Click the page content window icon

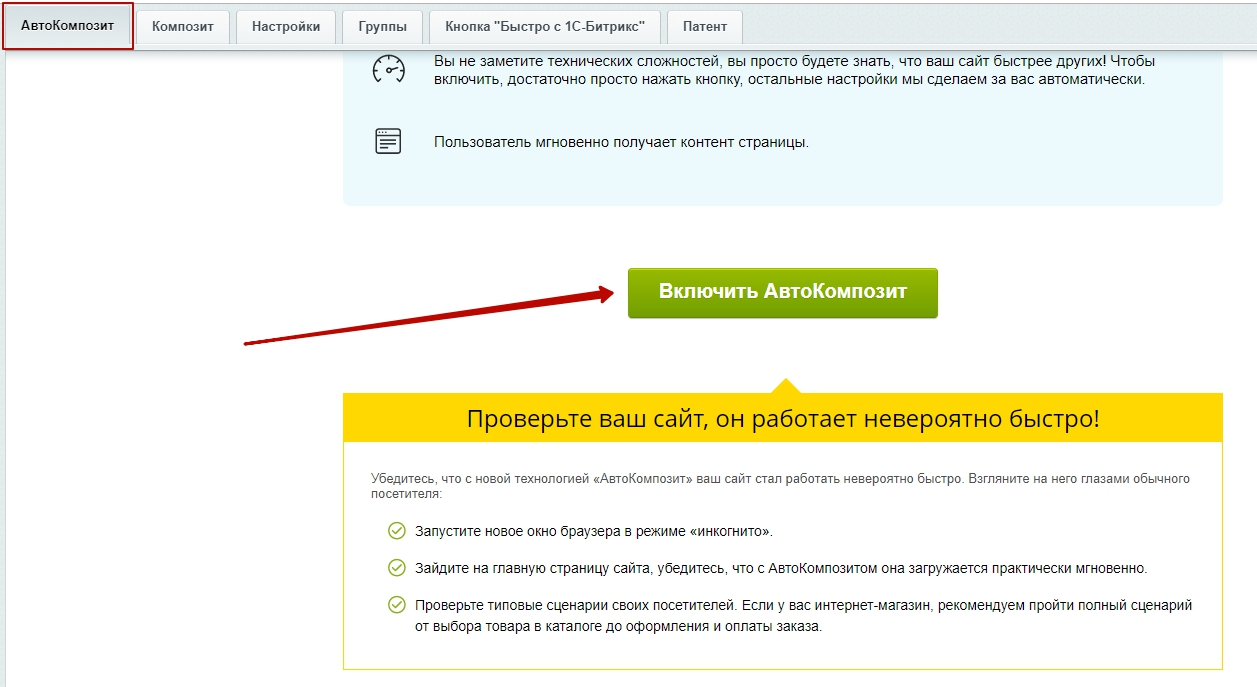pyautogui.click(x=388, y=141)
